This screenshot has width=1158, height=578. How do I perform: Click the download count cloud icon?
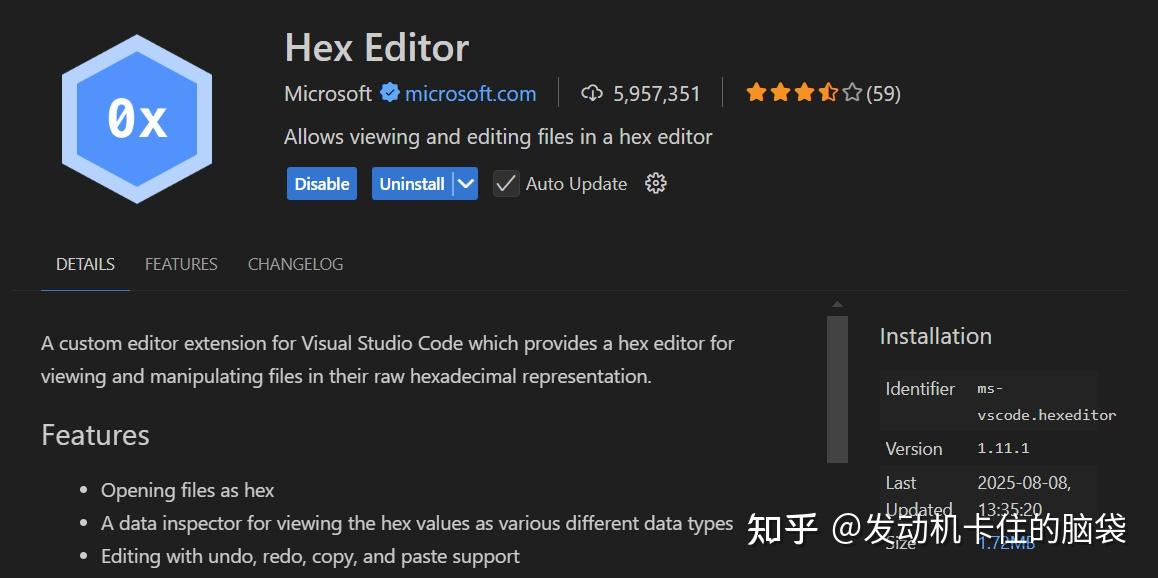click(592, 93)
